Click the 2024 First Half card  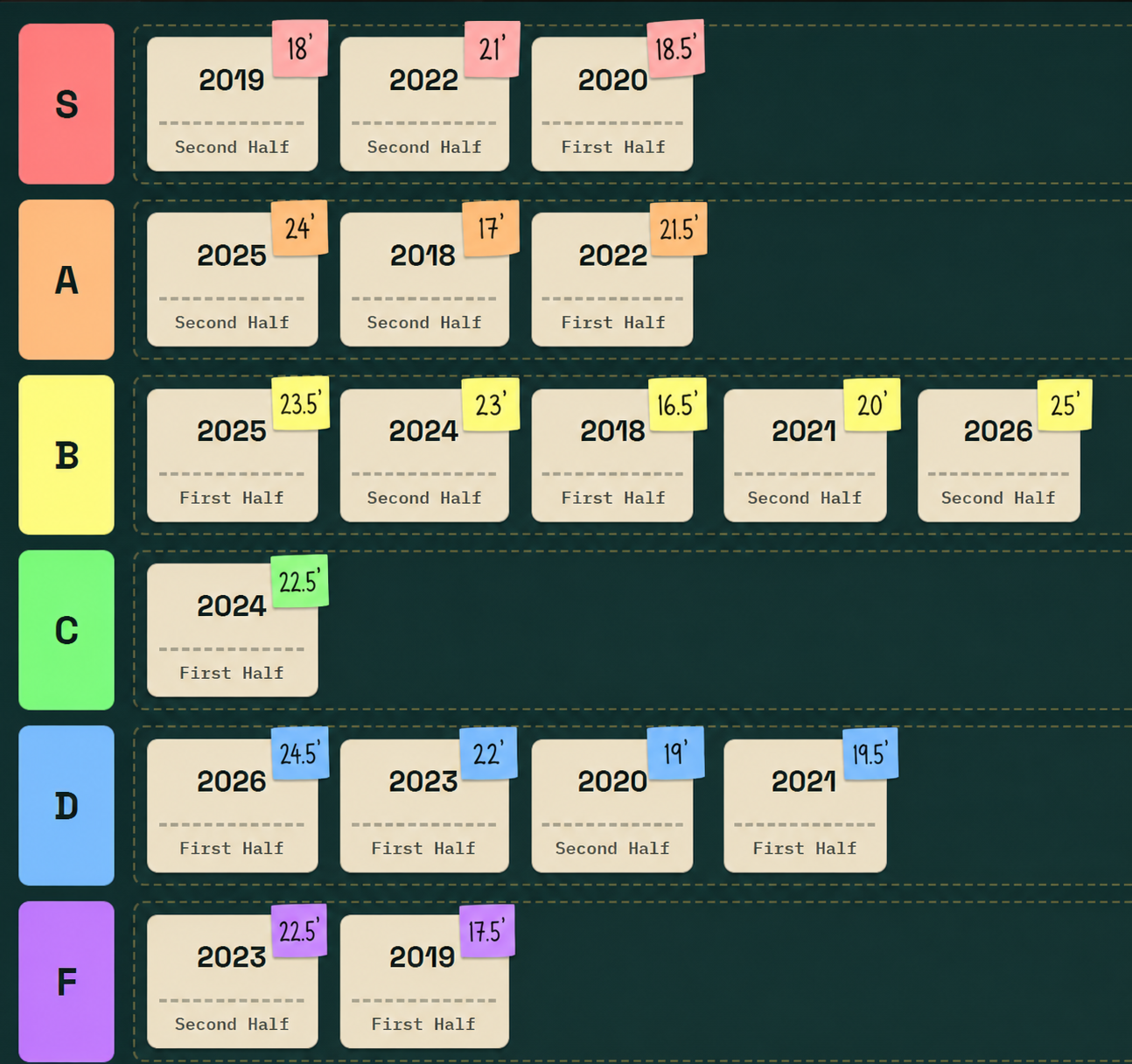point(232,630)
